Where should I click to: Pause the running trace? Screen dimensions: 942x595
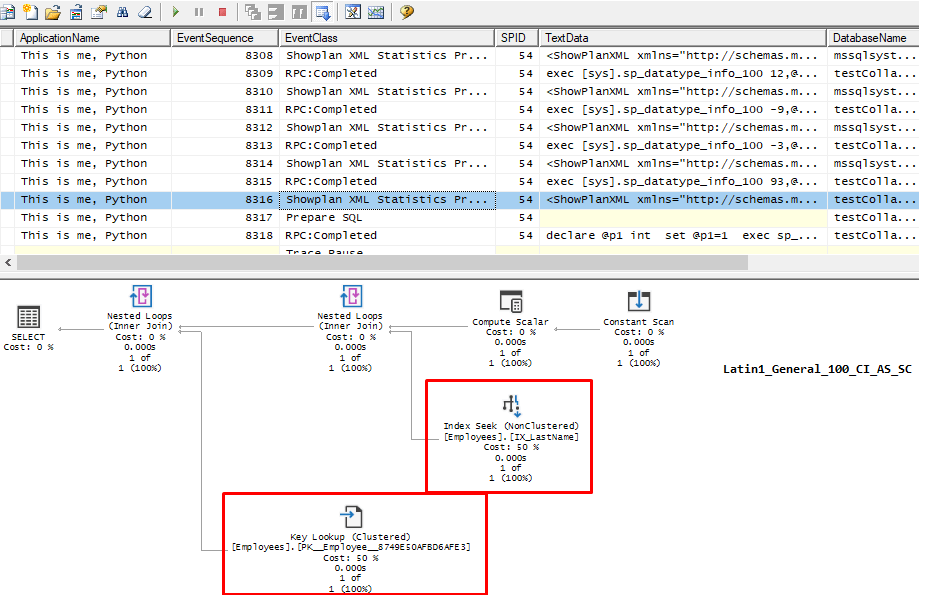coord(200,13)
